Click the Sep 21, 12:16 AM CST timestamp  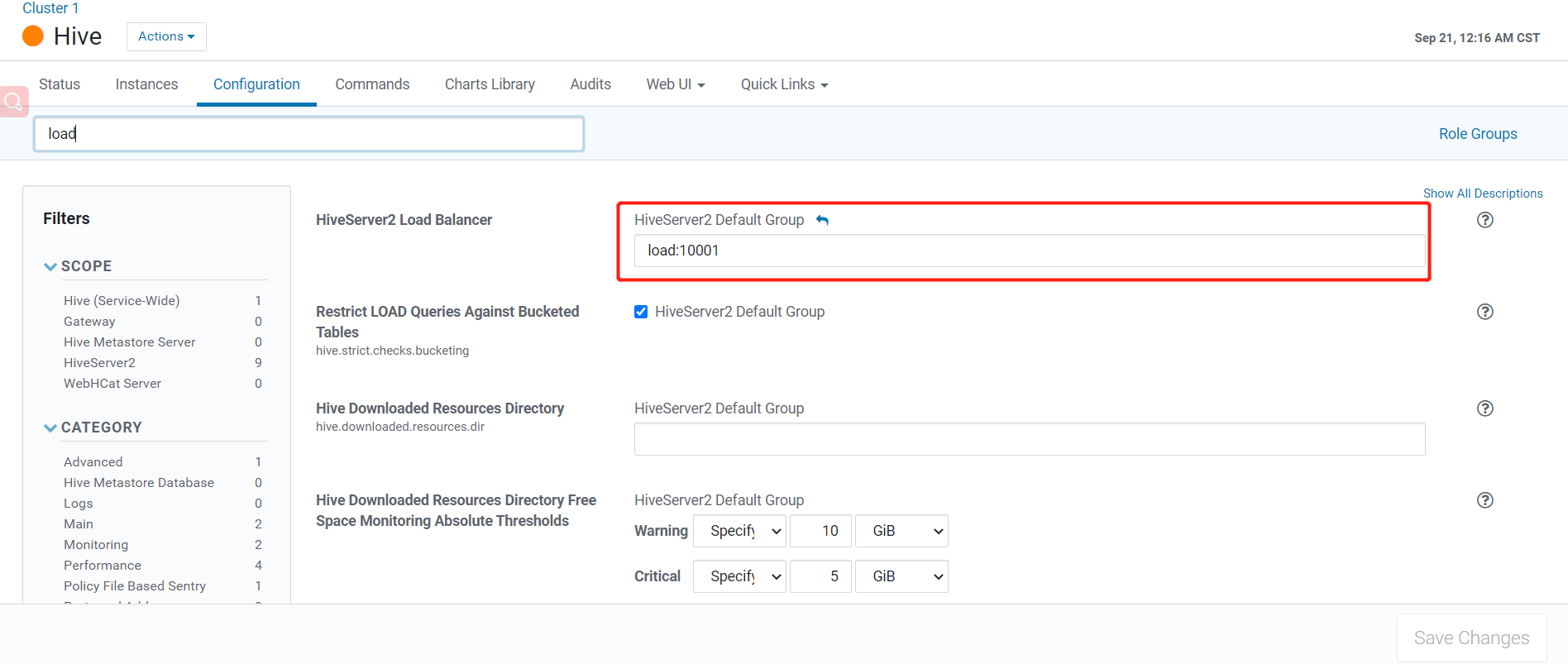pyautogui.click(x=1477, y=38)
